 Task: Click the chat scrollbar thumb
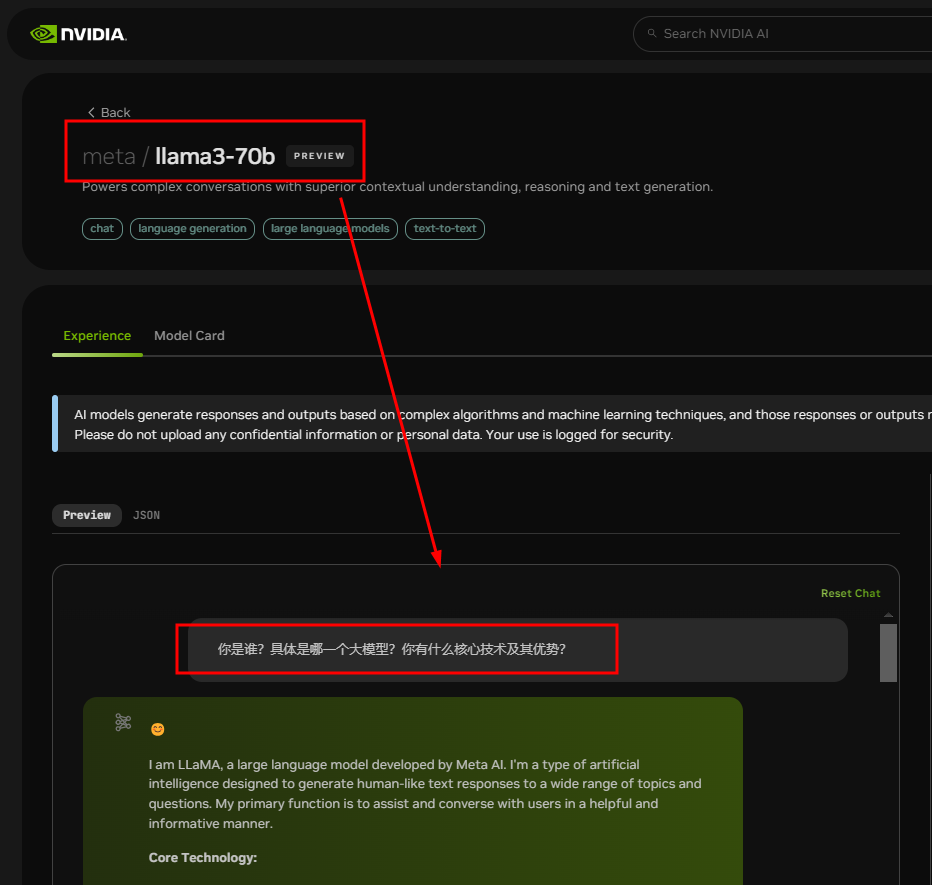point(888,653)
